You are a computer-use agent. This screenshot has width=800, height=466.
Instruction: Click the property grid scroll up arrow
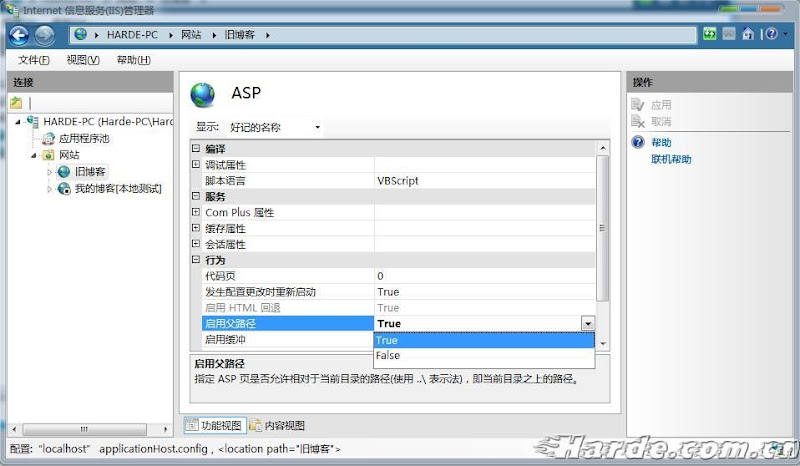tap(603, 148)
